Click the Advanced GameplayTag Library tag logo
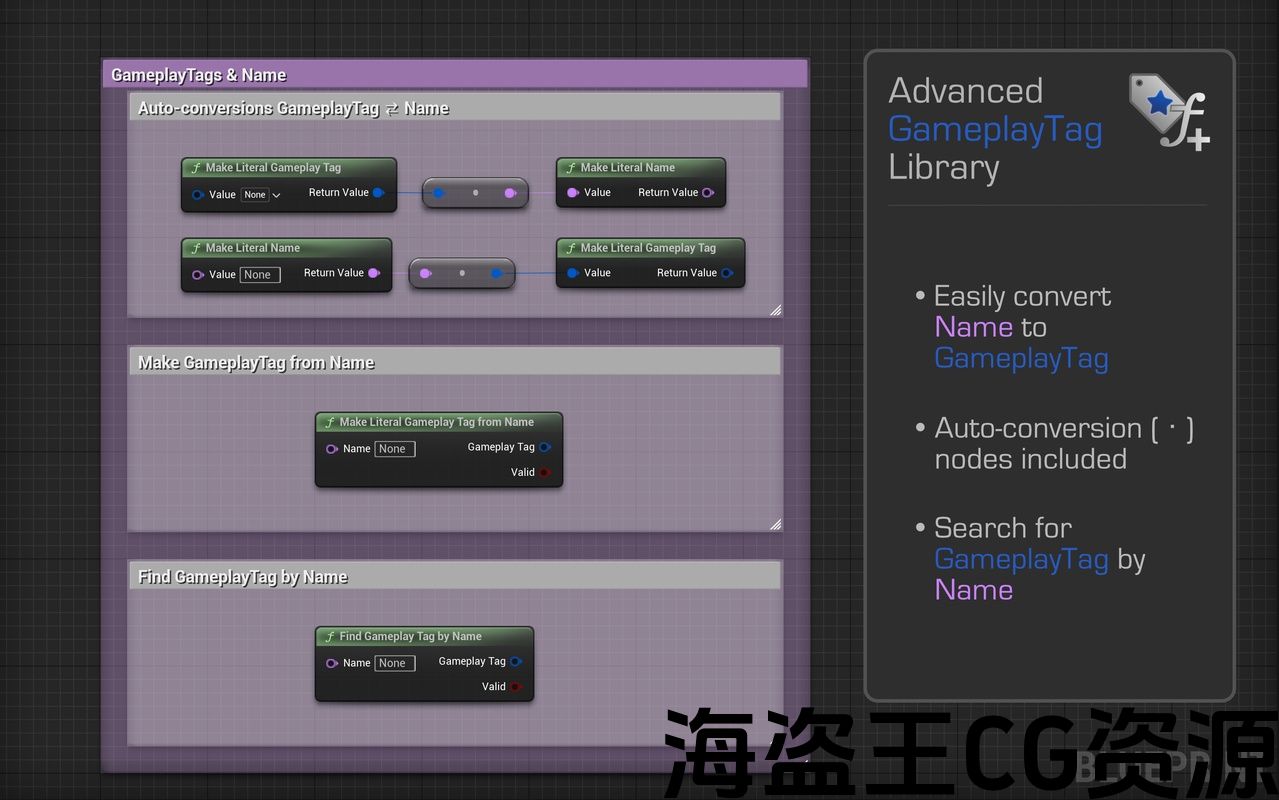 point(1168,111)
